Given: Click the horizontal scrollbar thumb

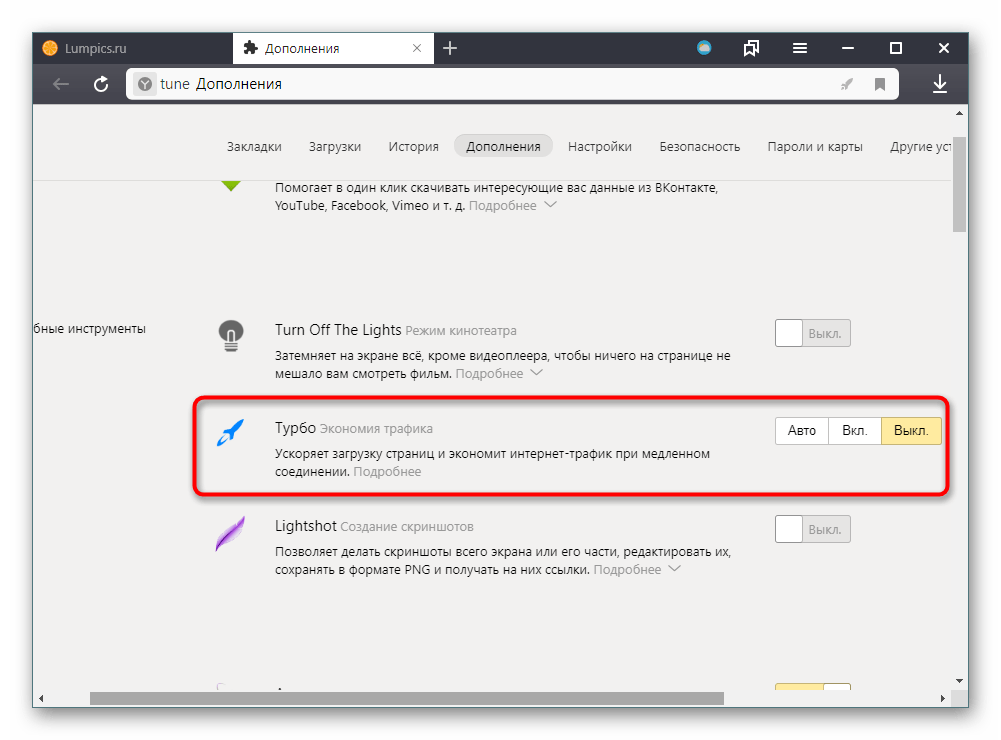Looking at the screenshot, I should (407, 698).
